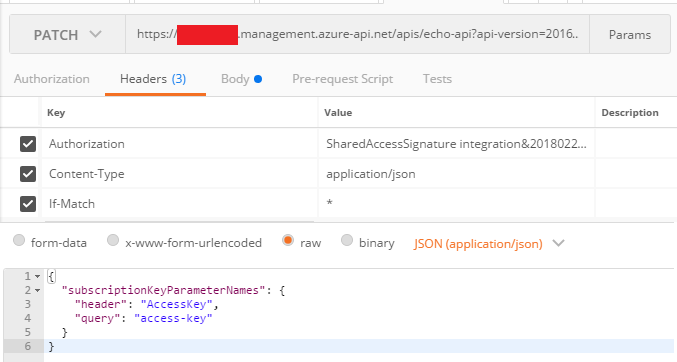Viewport: 677px width, 362px height.
Task: Click the If-Match key cell
Action: pyautogui.click(x=180, y=204)
